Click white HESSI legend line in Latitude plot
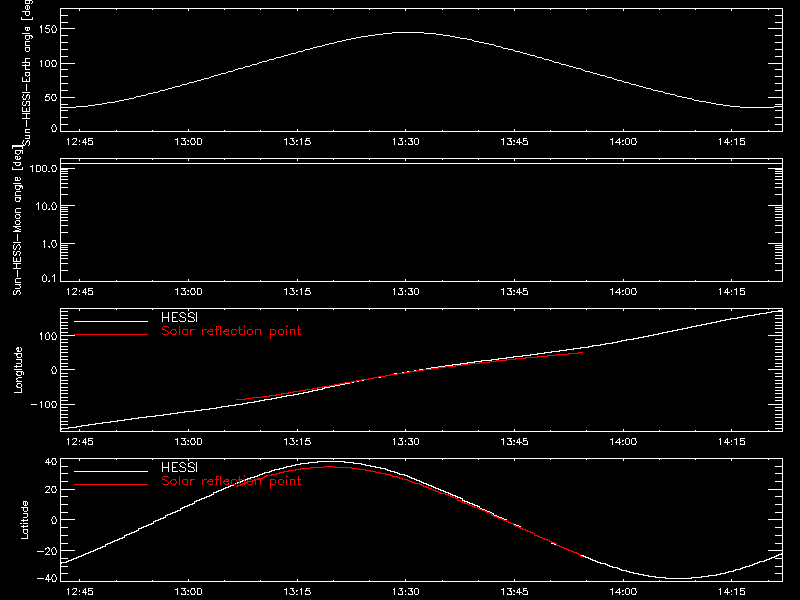This screenshot has width=800, height=600. coord(111,471)
